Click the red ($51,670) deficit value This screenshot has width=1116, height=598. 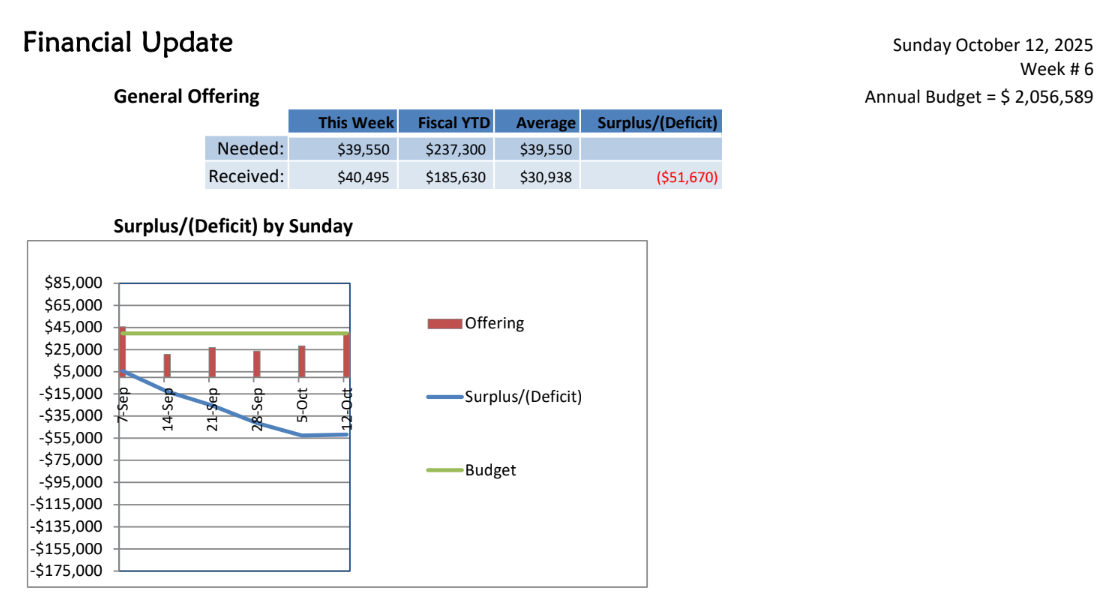(686, 178)
